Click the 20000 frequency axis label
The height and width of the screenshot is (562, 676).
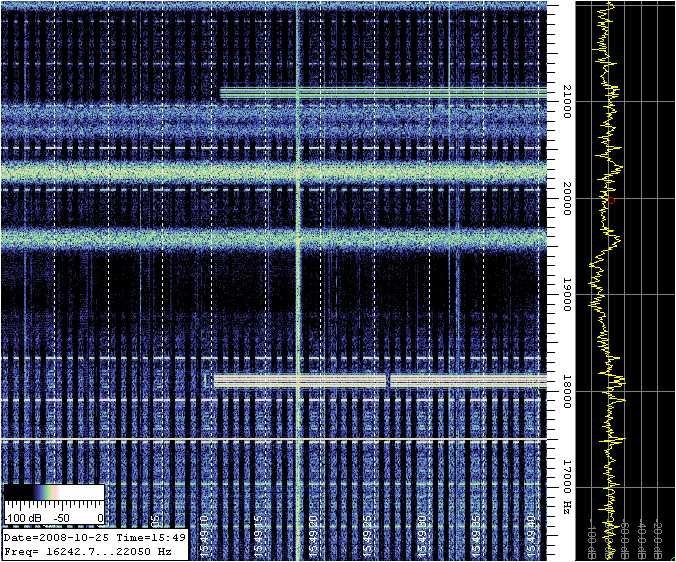click(x=567, y=203)
